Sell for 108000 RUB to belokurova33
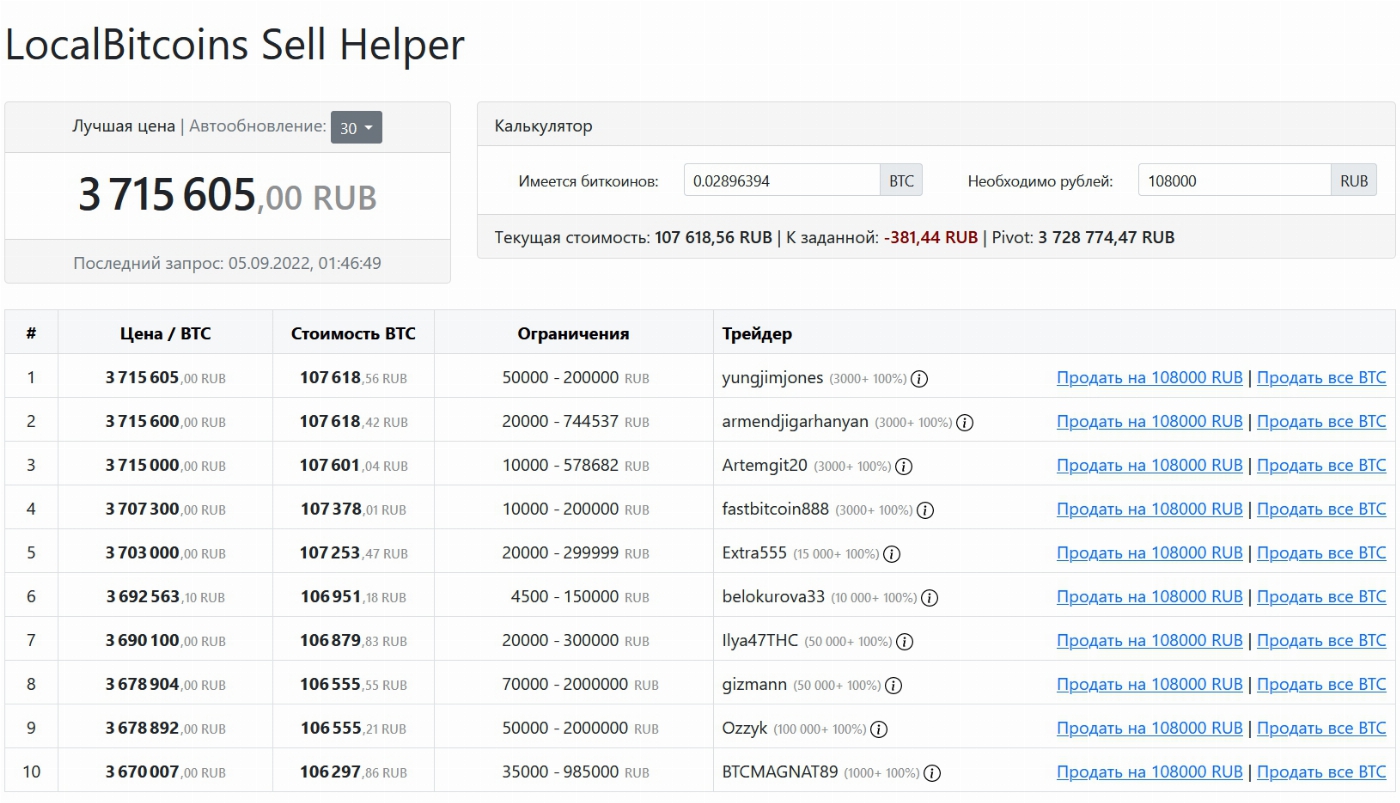 pos(1150,597)
